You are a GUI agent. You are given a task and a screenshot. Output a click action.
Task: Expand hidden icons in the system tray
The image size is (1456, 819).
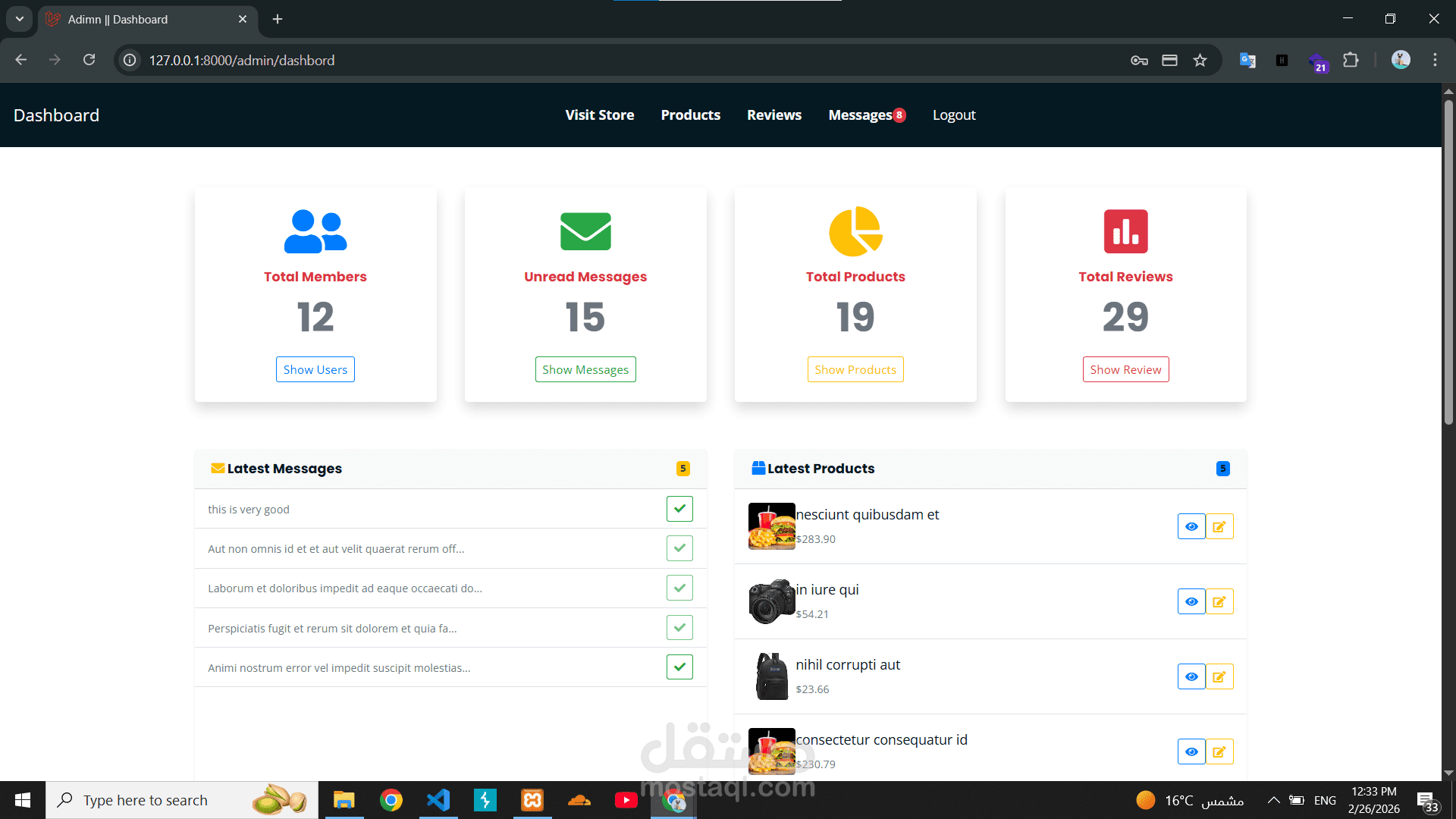(x=1273, y=799)
